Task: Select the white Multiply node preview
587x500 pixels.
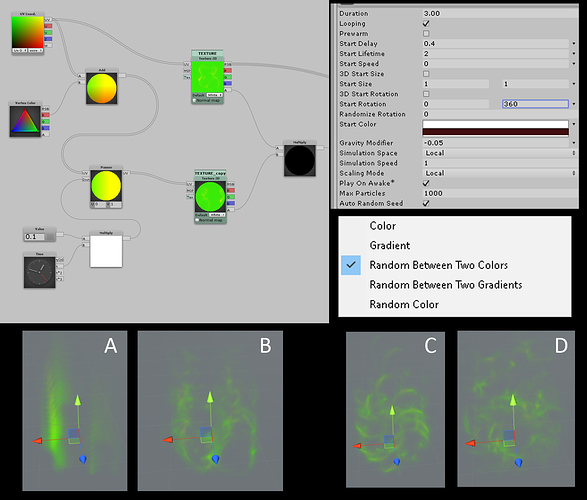Action: pyautogui.click(x=106, y=251)
